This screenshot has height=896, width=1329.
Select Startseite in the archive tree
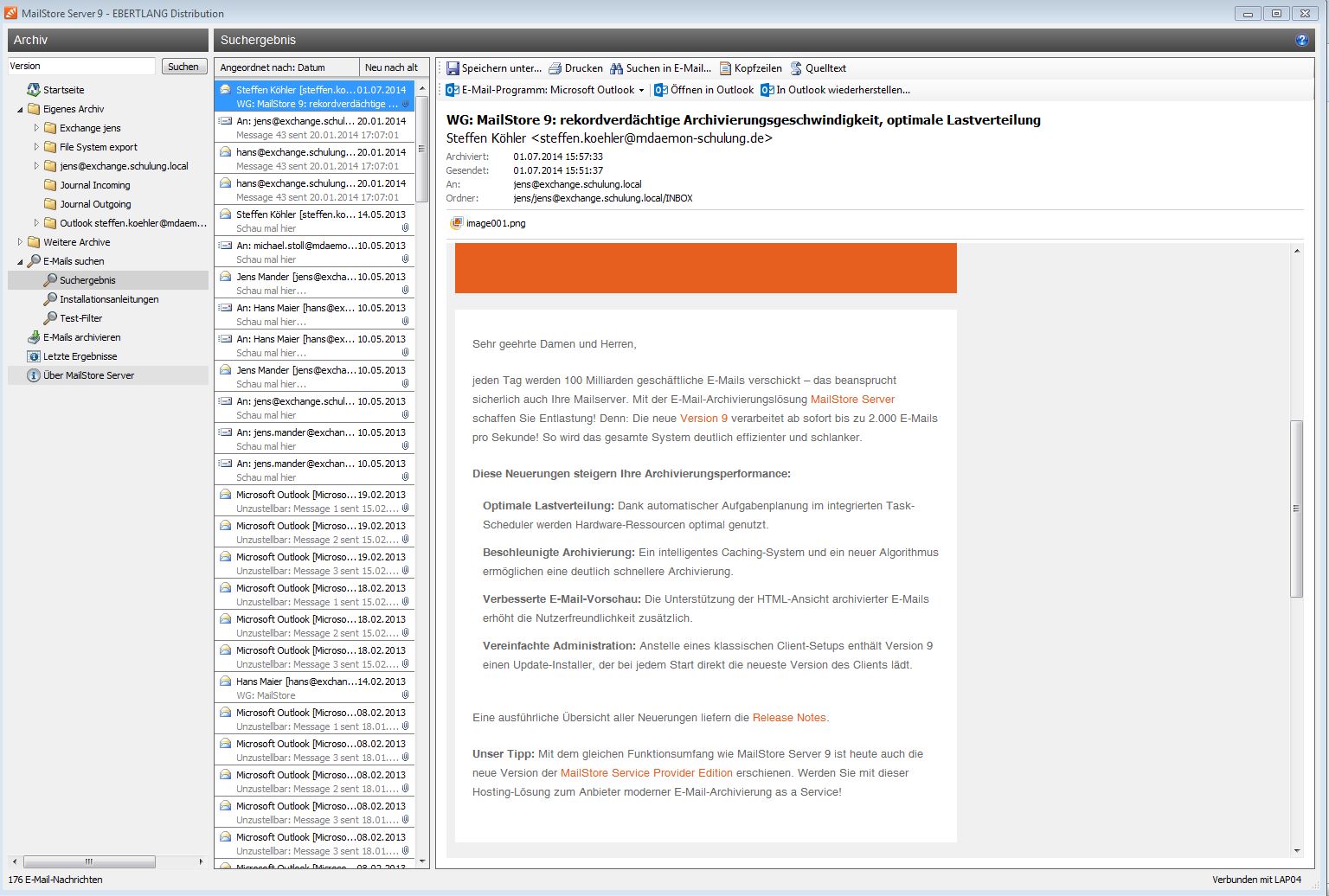(64, 90)
